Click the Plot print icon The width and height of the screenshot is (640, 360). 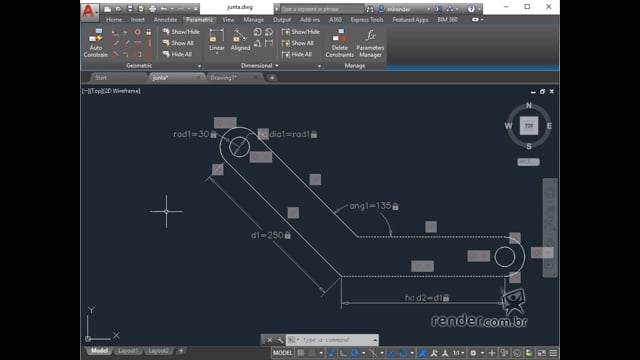click(x=152, y=9)
